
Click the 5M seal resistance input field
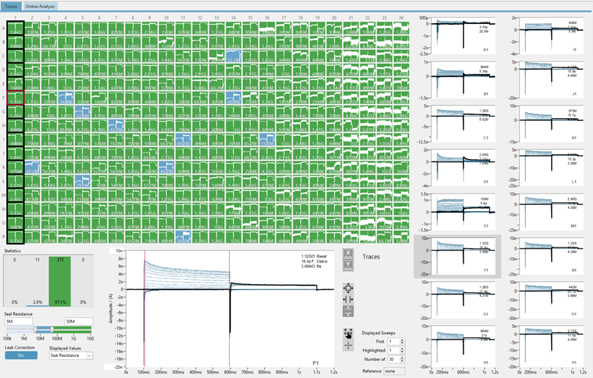click(19, 321)
